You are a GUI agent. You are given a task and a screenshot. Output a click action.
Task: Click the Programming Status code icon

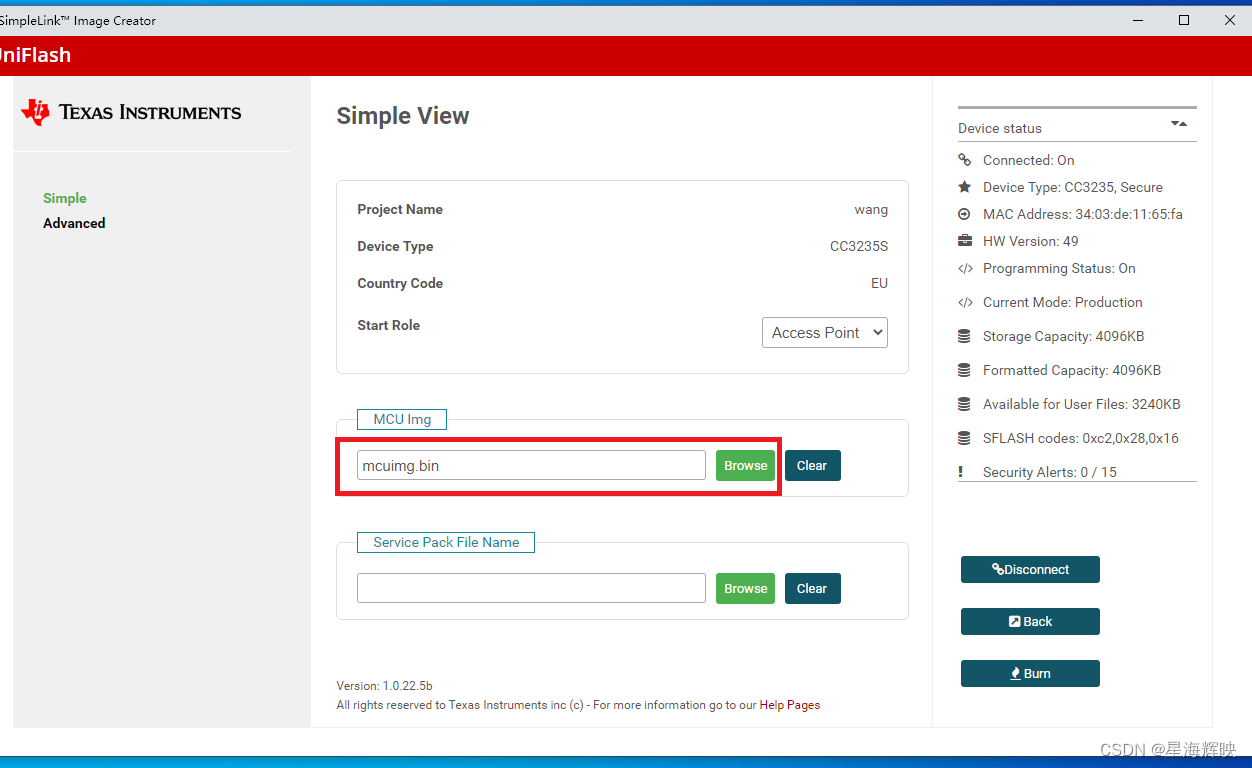tap(964, 268)
